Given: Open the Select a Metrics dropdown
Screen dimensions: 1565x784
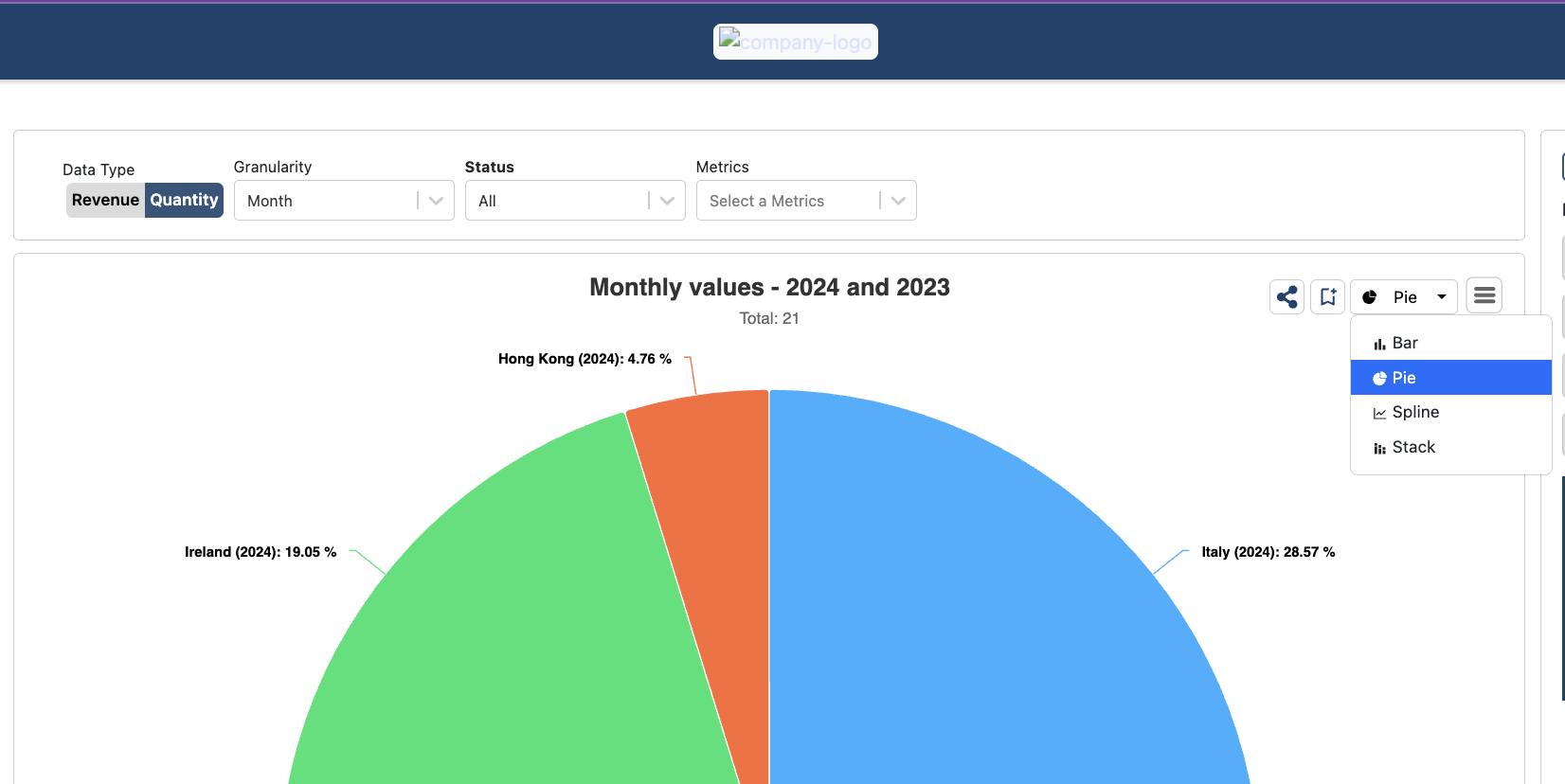Looking at the screenshot, I should click(898, 201).
